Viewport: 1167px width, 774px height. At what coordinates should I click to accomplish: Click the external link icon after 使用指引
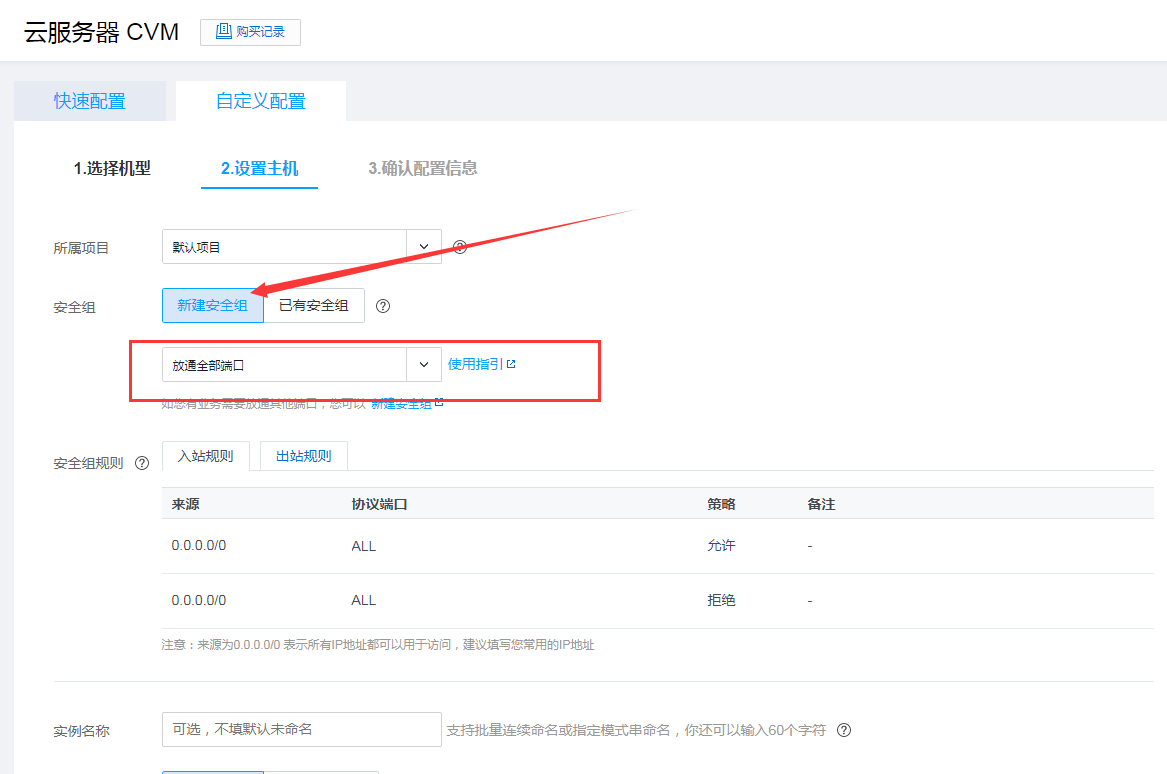[x=511, y=364]
